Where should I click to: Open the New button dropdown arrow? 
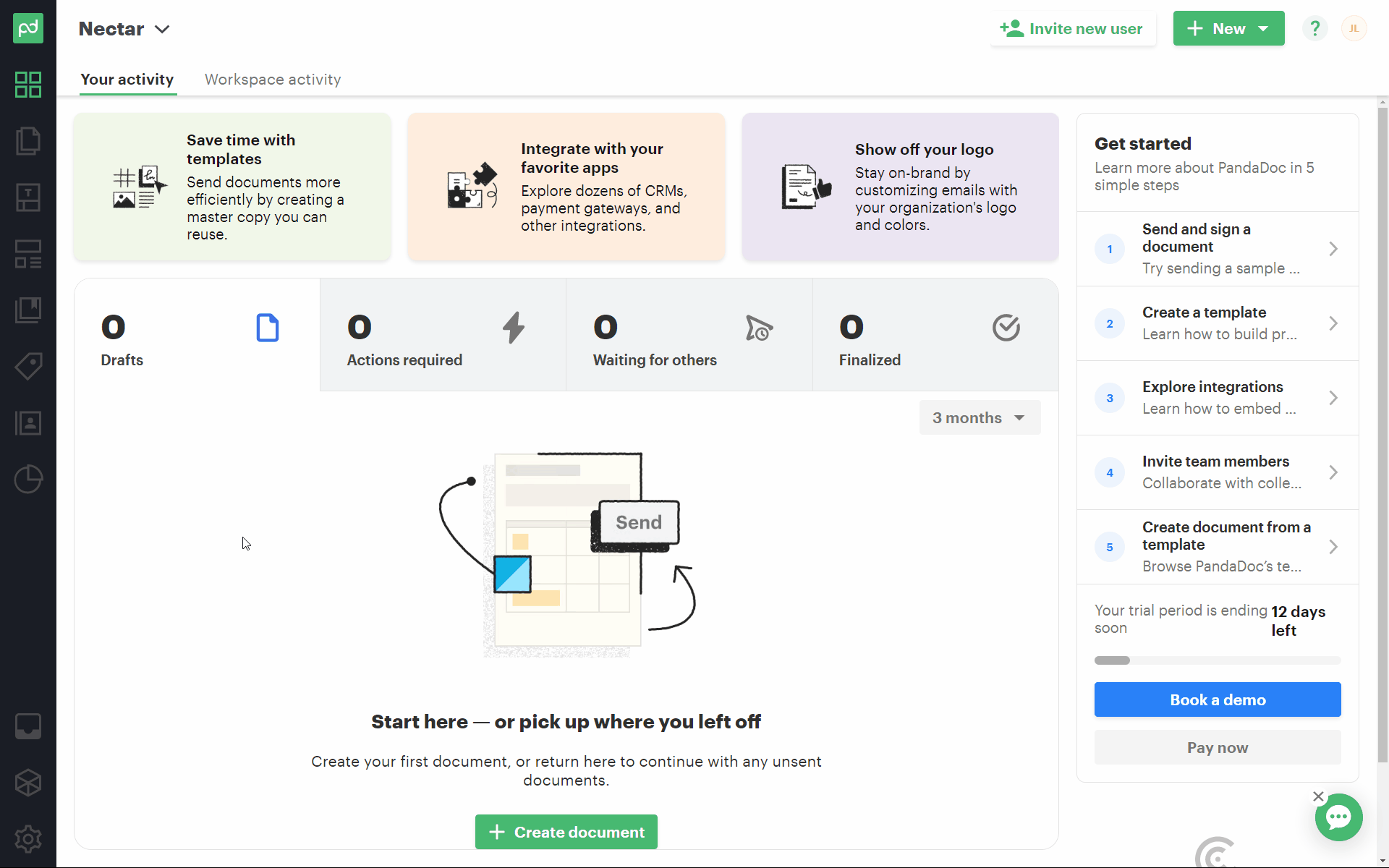pos(1263,29)
